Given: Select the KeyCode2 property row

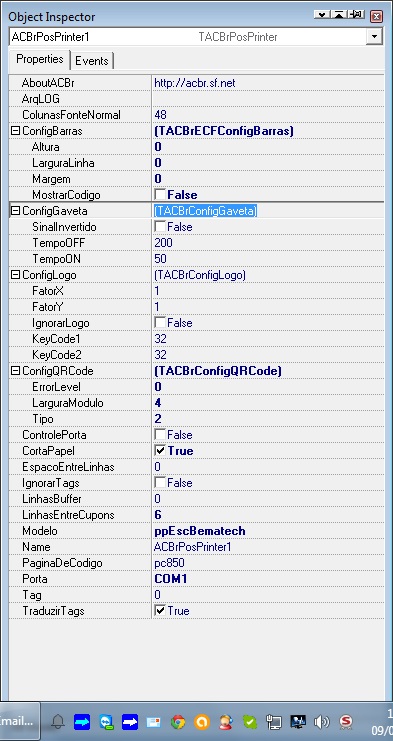Looking at the screenshot, I should tap(196, 355).
